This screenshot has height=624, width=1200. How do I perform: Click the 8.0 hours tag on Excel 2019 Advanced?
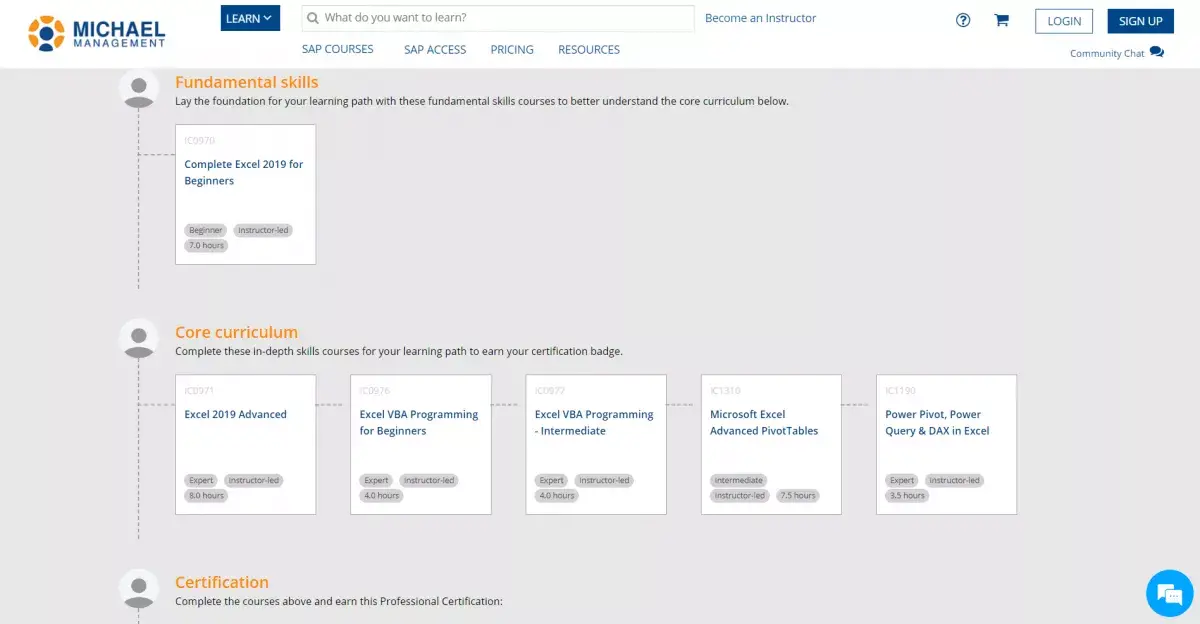coord(207,495)
